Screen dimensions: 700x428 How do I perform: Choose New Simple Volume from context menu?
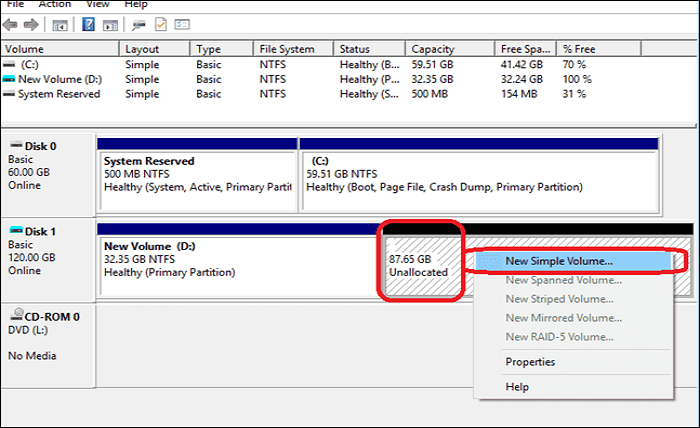click(559, 261)
